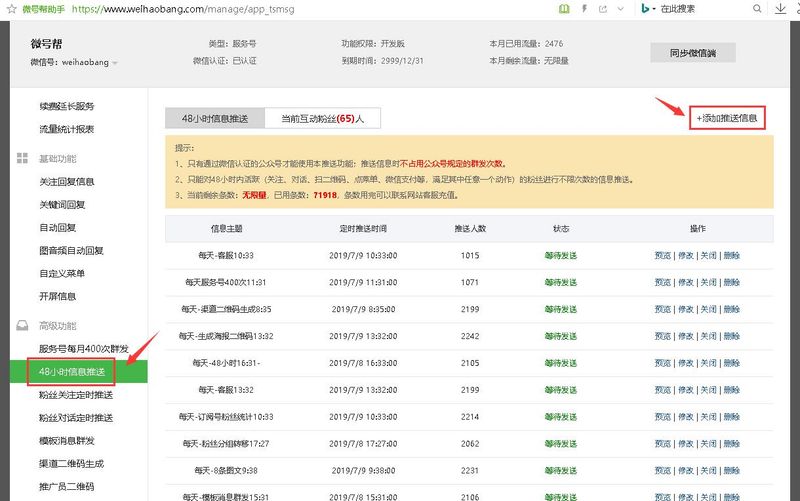Click the tray icon beside 高级功能
The image size is (800, 501).
tap(22, 325)
